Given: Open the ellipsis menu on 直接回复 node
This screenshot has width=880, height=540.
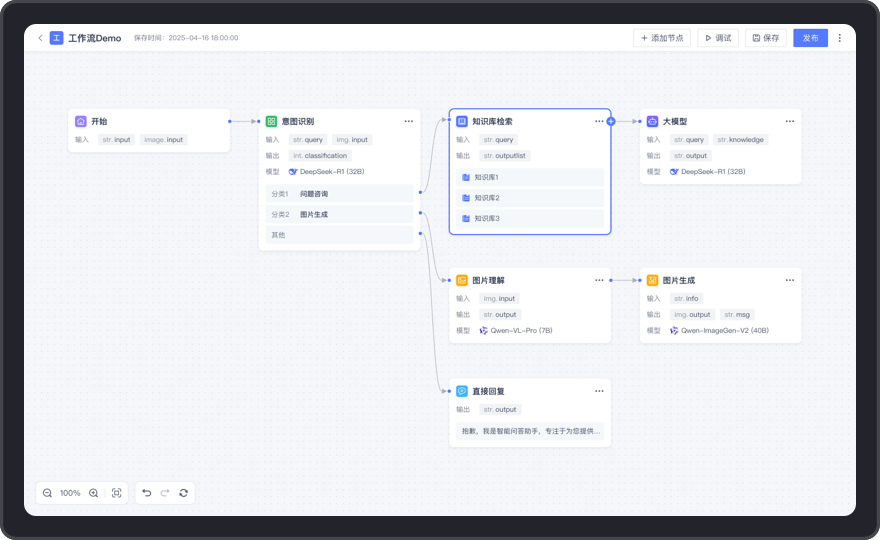Looking at the screenshot, I should (599, 391).
